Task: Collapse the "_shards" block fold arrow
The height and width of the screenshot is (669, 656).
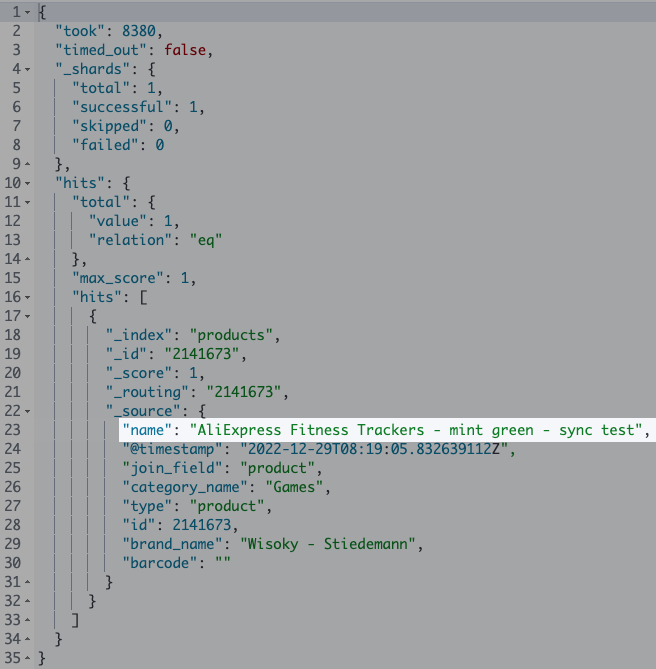Action: (28, 69)
